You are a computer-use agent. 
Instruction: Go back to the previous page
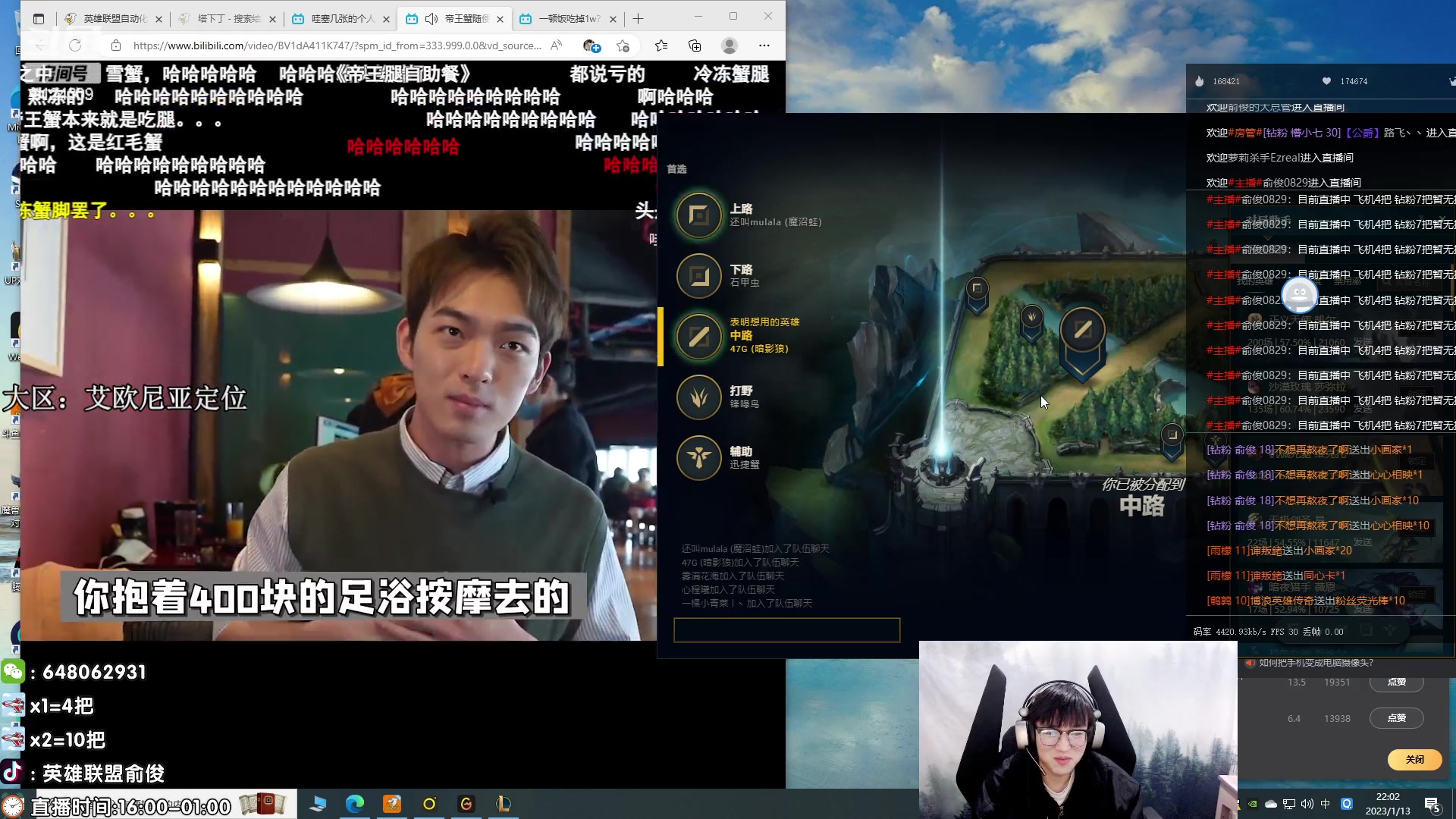tap(41, 45)
